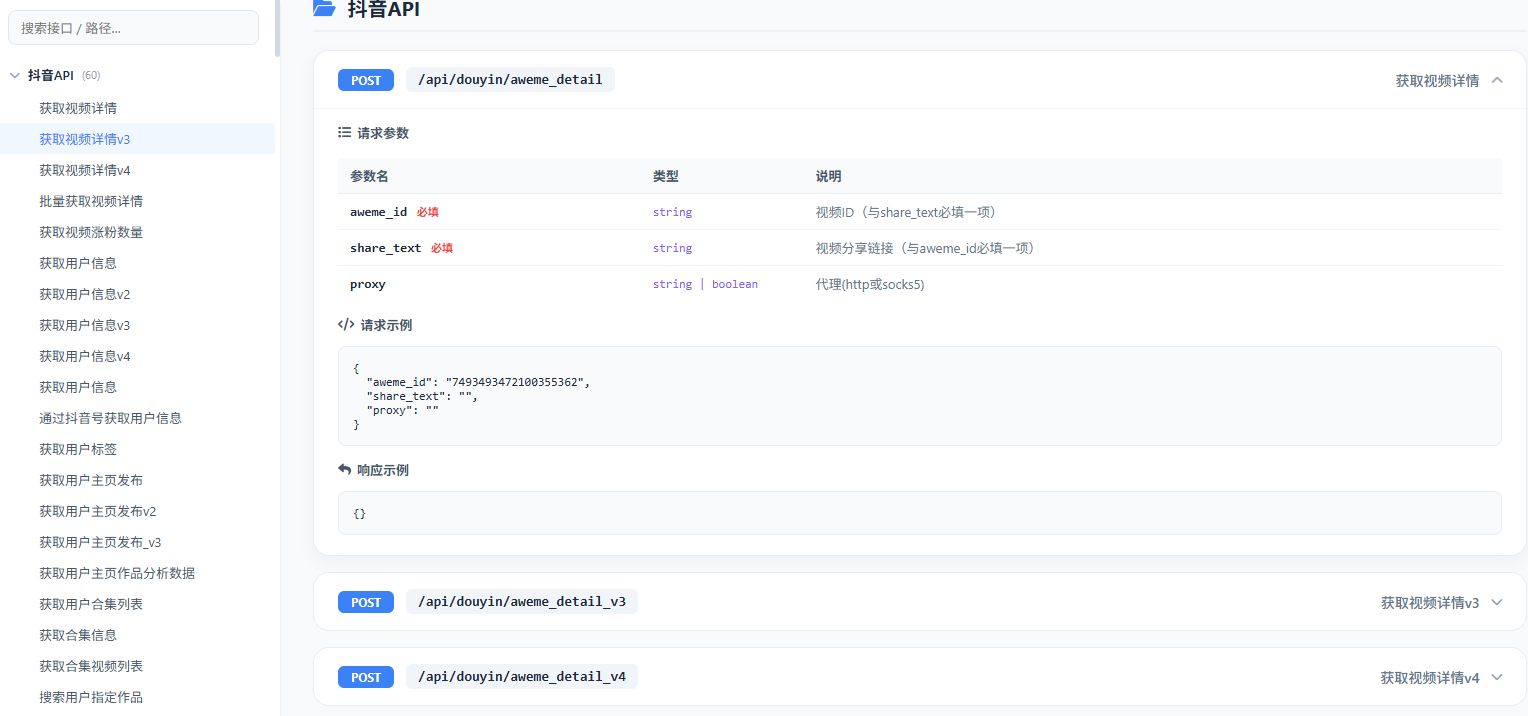Click the 获取视频详情v3 title in the collapsed panel
1528x716 pixels.
tap(1430, 602)
